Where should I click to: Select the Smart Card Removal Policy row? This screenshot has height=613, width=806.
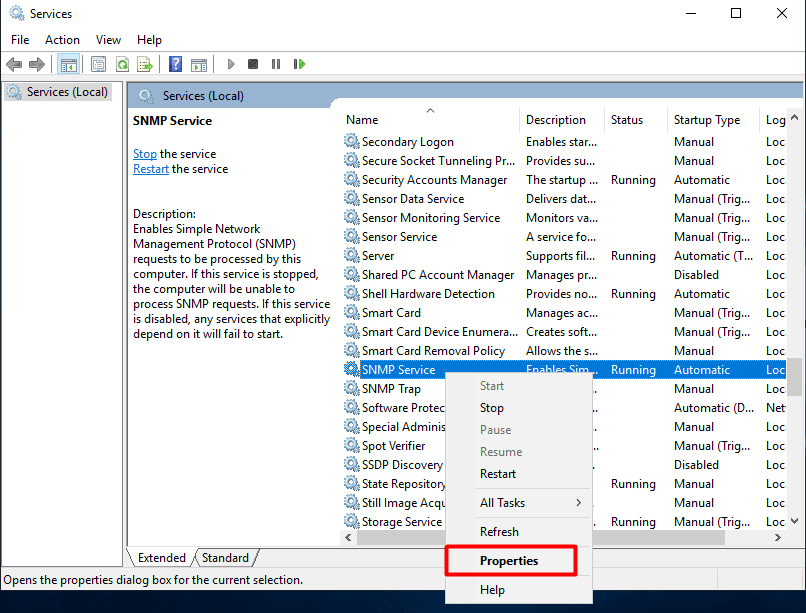pos(564,351)
